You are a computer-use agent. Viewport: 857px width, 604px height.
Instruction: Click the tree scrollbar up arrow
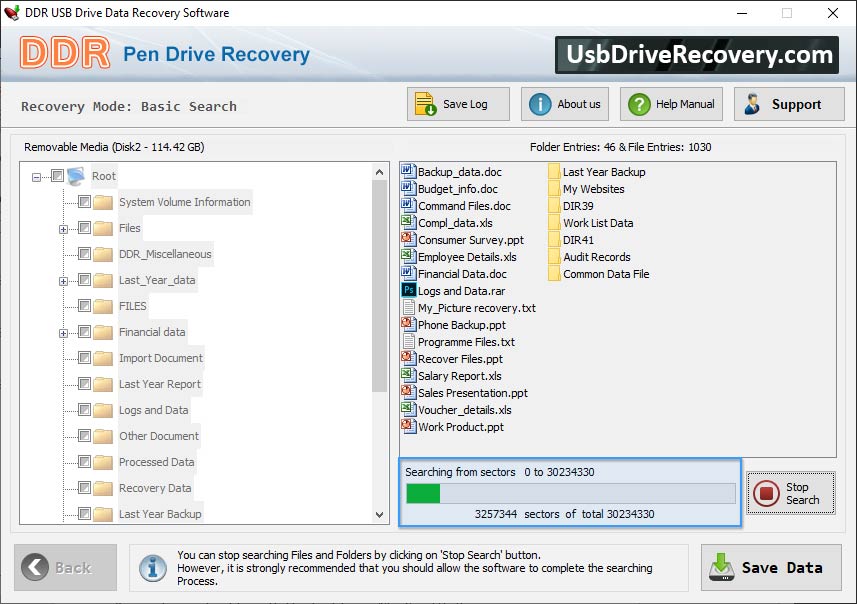coord(379,172)
